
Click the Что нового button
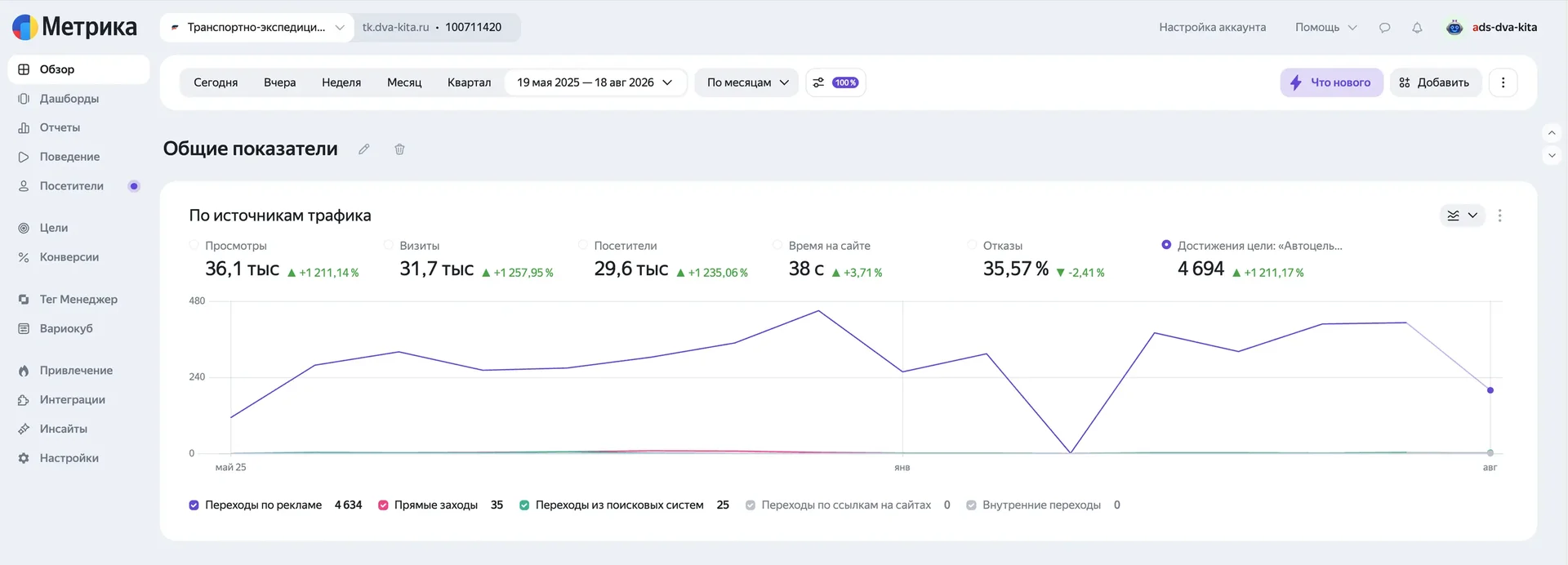tap(1331, 82)
